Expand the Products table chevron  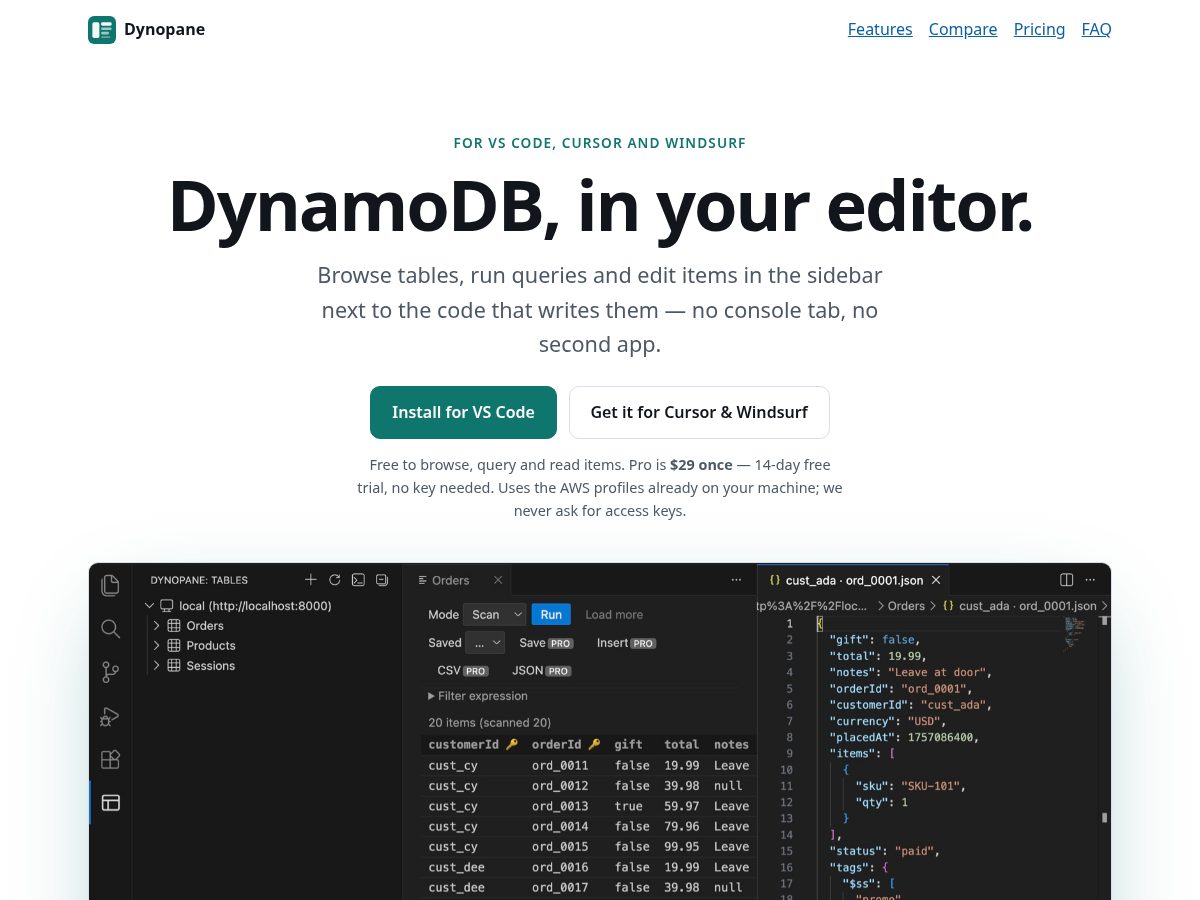(x=157, y=646)
